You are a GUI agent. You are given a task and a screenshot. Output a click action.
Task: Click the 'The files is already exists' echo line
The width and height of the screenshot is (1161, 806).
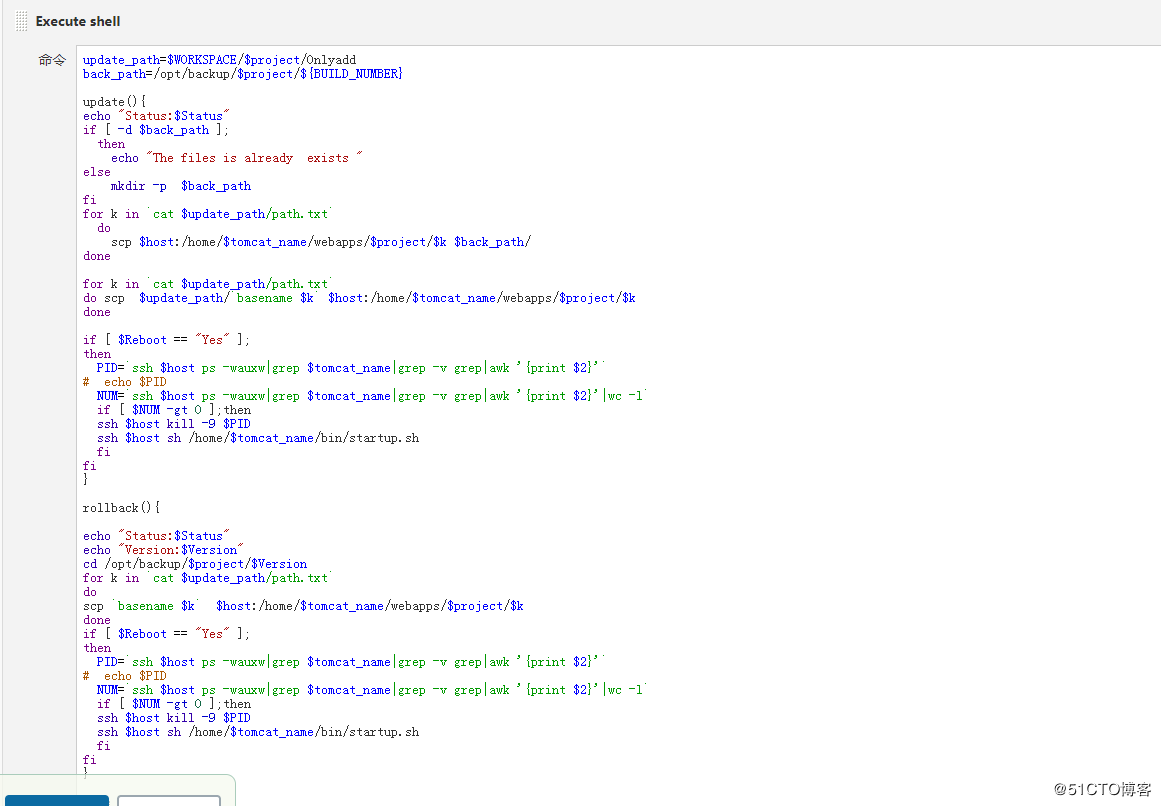coord(236,158)
